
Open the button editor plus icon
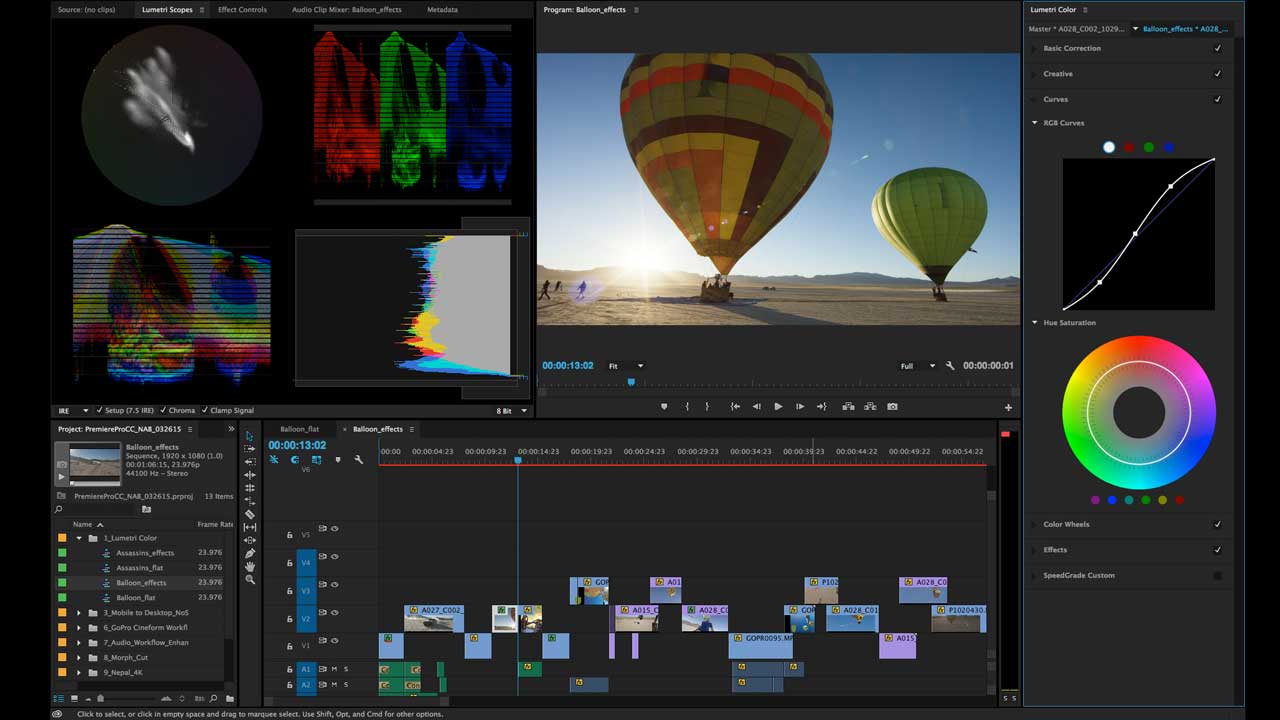(x=1008, y=408)
